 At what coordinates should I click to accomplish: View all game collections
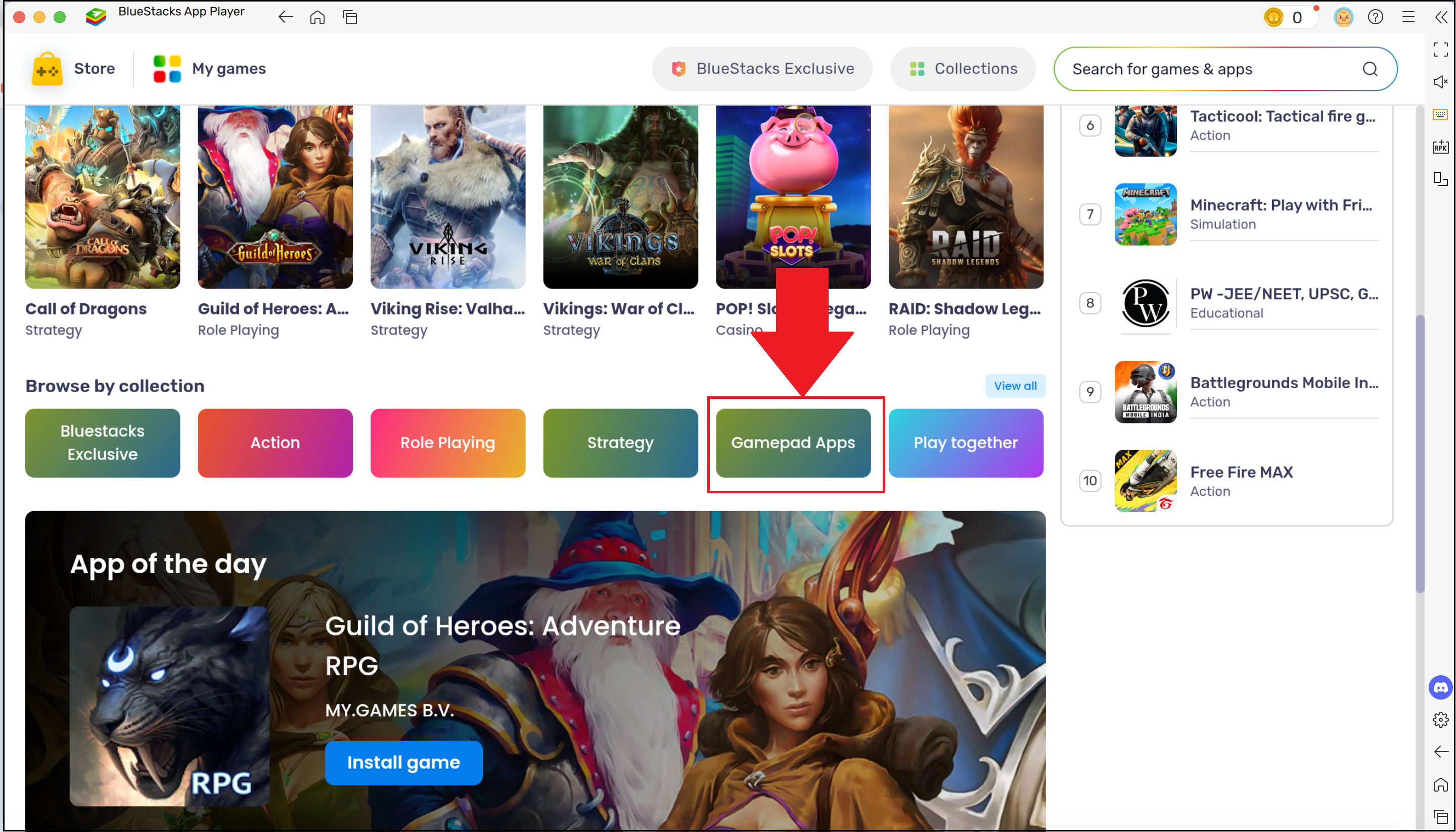[1016, 386]
